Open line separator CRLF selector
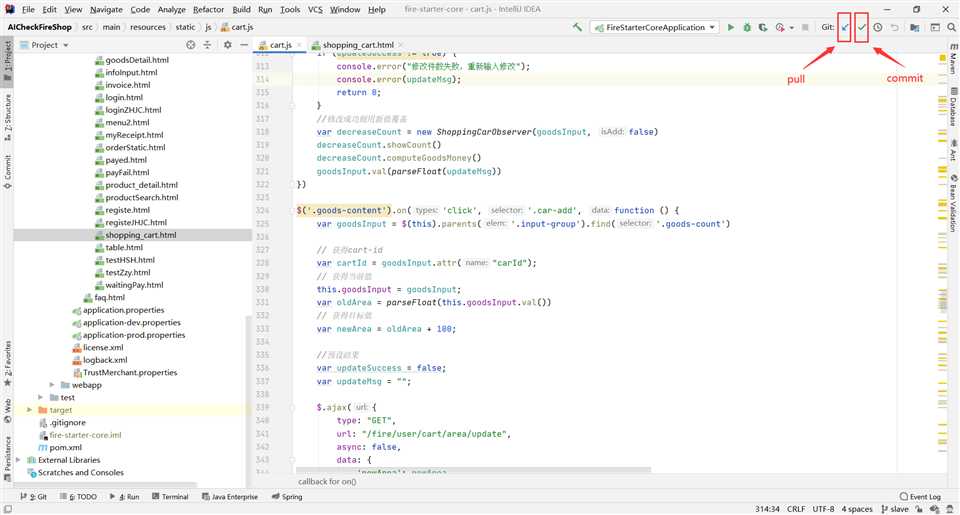960x515 pixels. (x=796, y=509)
